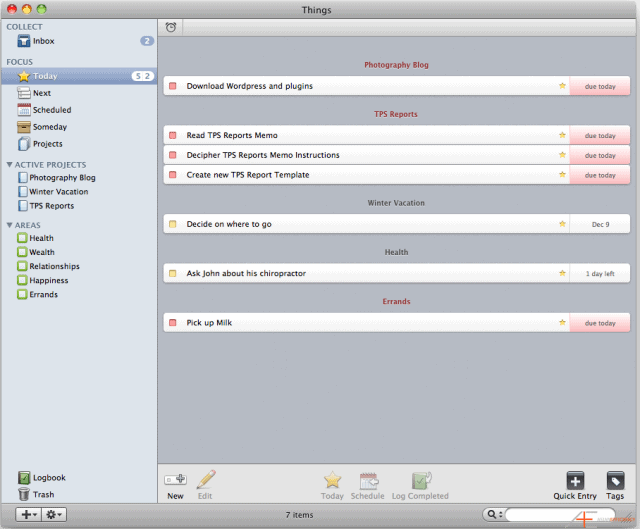Select the Pick up Milk task text
Screen dimensions: 640x529
[x=209, y=323]
